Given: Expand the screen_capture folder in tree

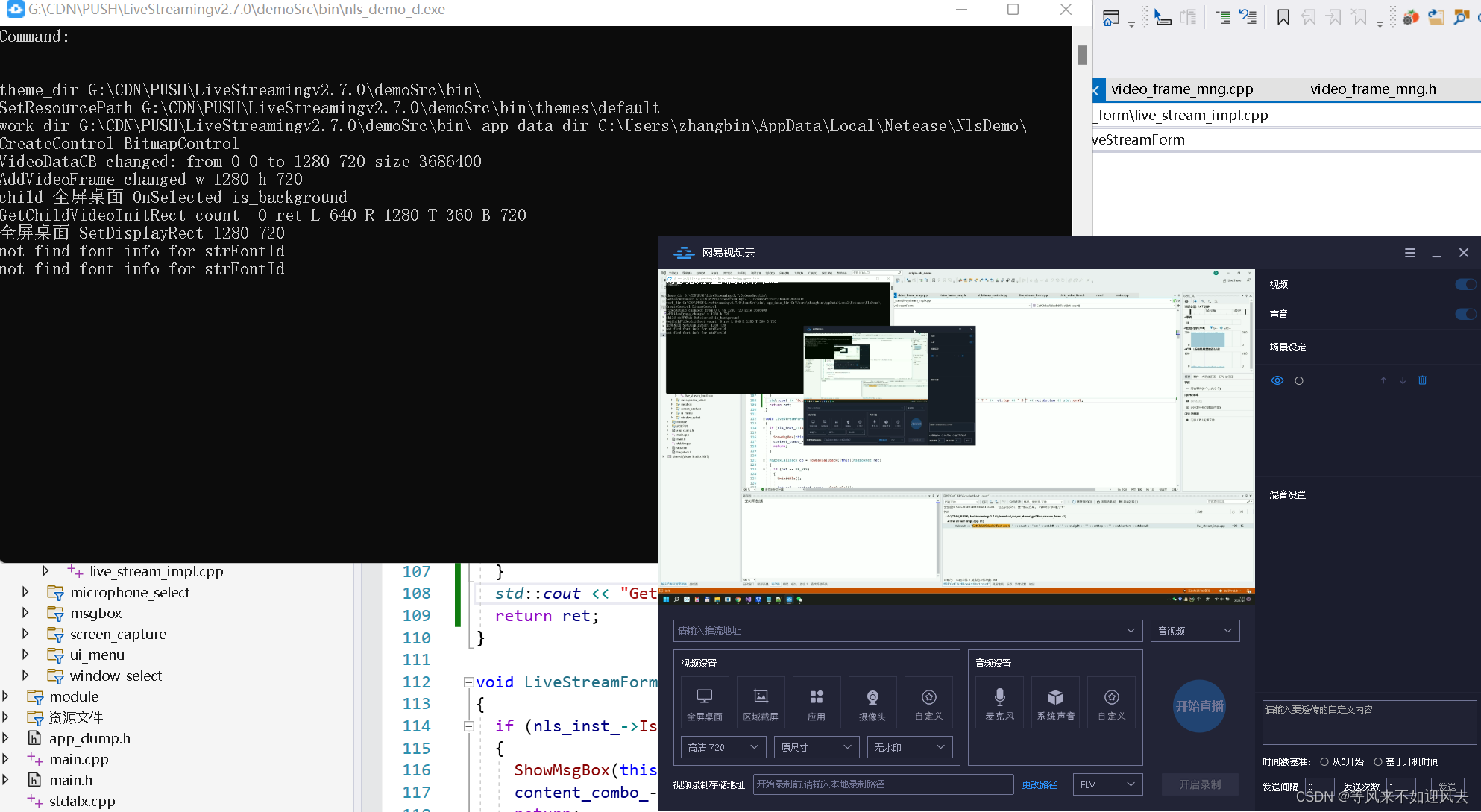Looking at the screenshot, I should (x=25, y=634).
